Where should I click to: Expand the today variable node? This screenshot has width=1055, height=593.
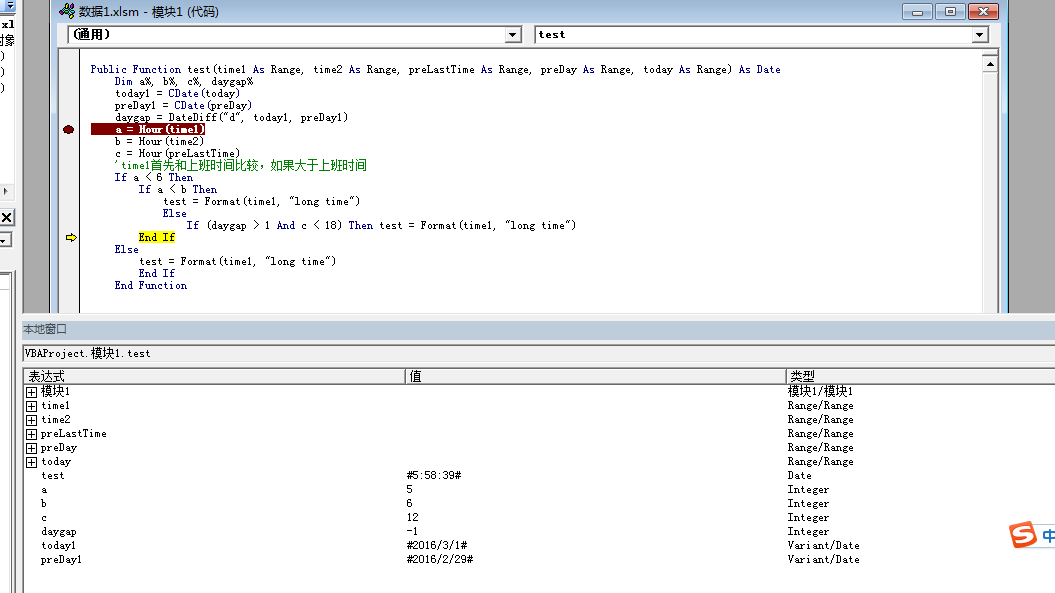[x=32, y=462]
